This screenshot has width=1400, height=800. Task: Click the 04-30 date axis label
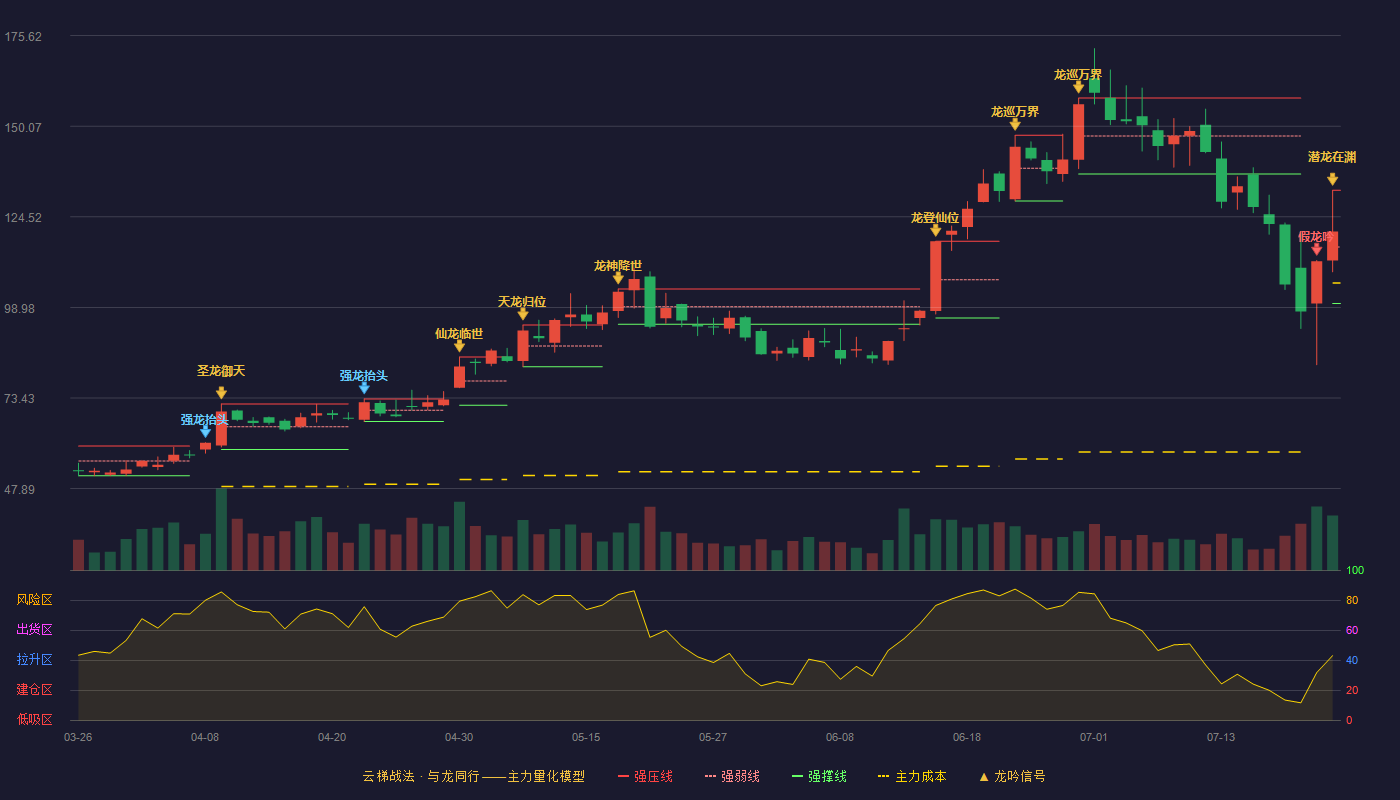pyautogui.click(x=459, y=737)
